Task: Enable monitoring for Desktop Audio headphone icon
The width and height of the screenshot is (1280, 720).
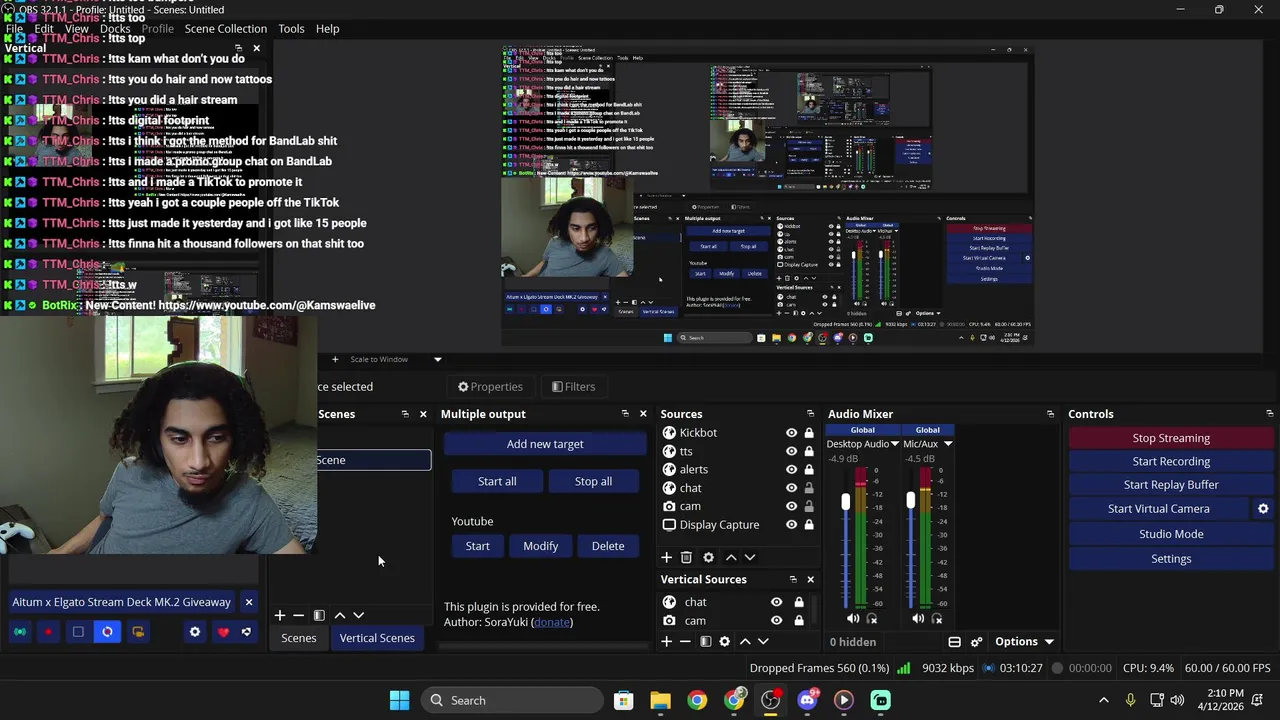Action: pos(872,619)
